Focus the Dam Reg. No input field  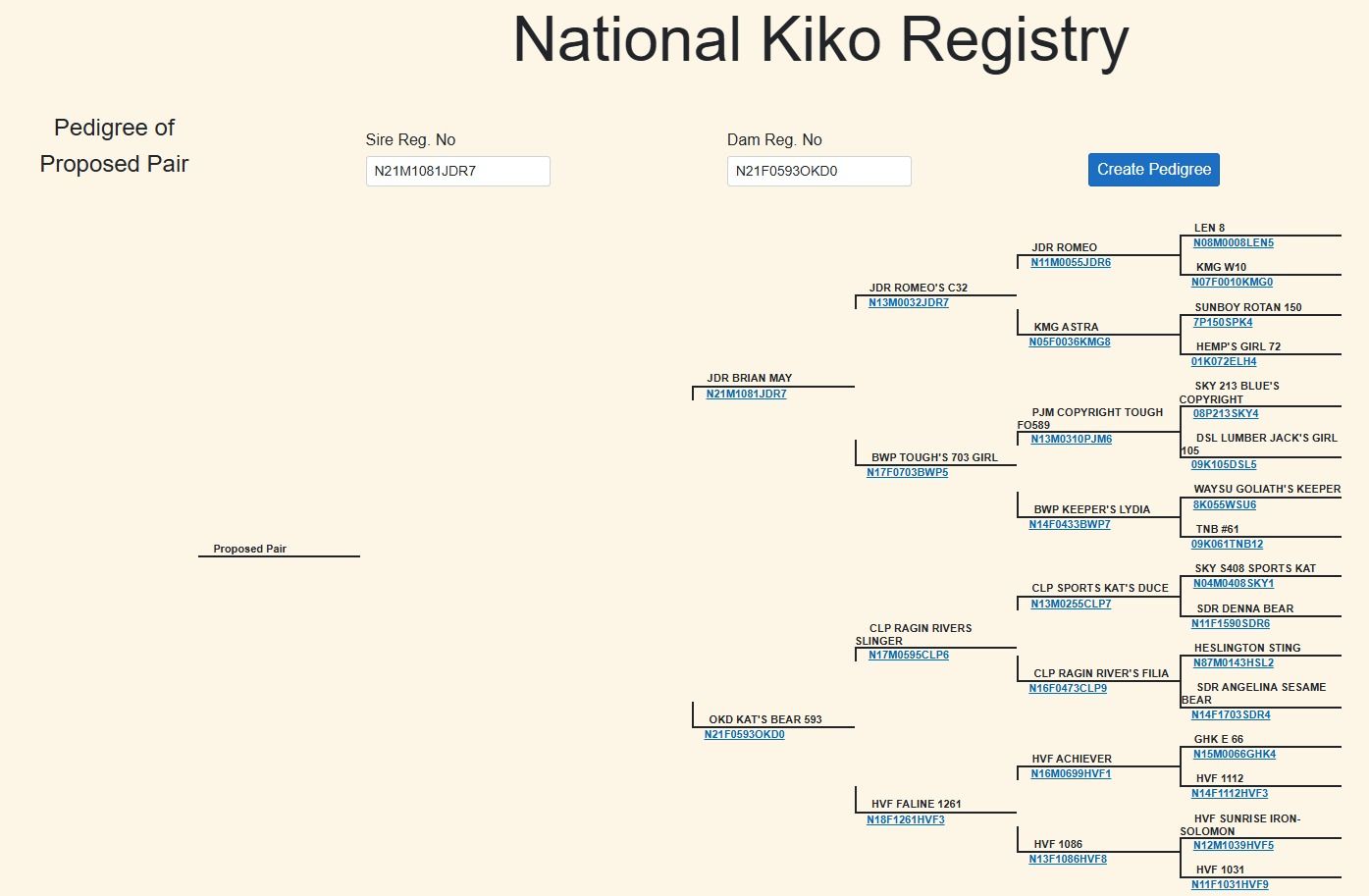(x=818, y=171)
